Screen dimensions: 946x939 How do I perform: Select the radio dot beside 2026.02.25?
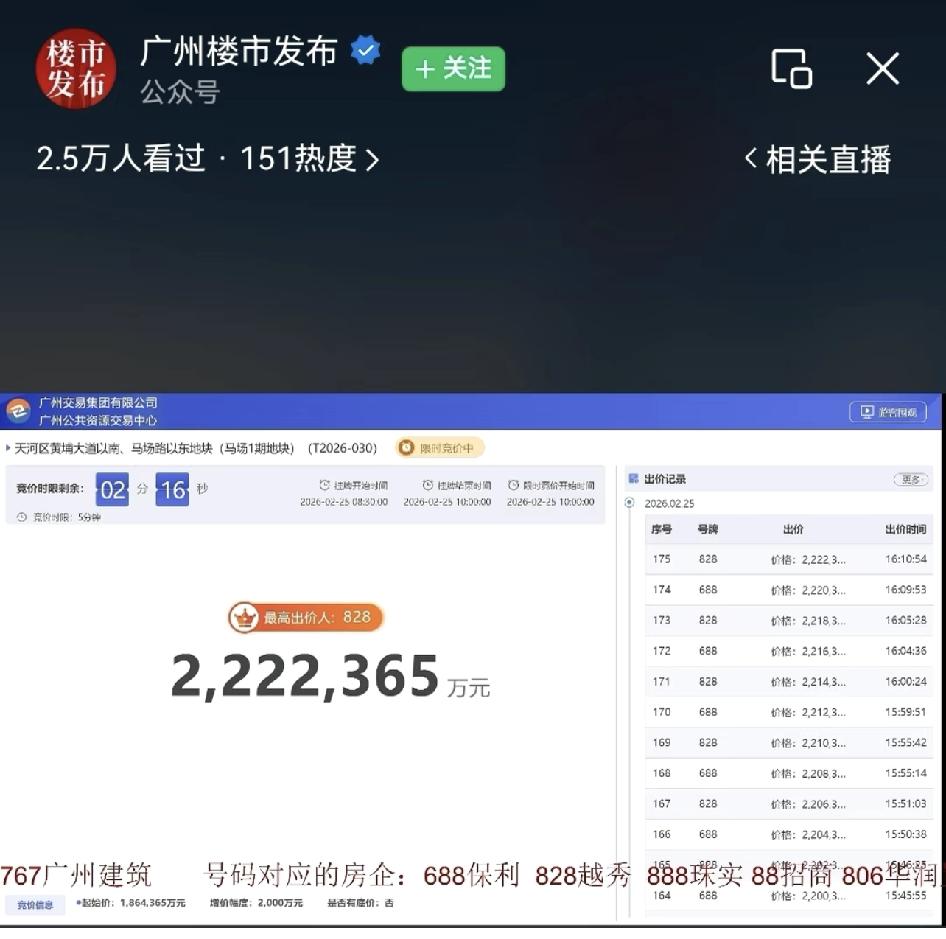pos(628,503)
